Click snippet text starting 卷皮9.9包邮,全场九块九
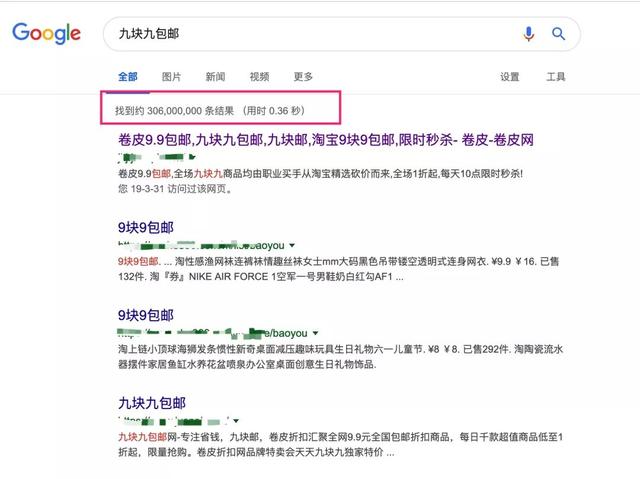 click(x=320, y=174)
